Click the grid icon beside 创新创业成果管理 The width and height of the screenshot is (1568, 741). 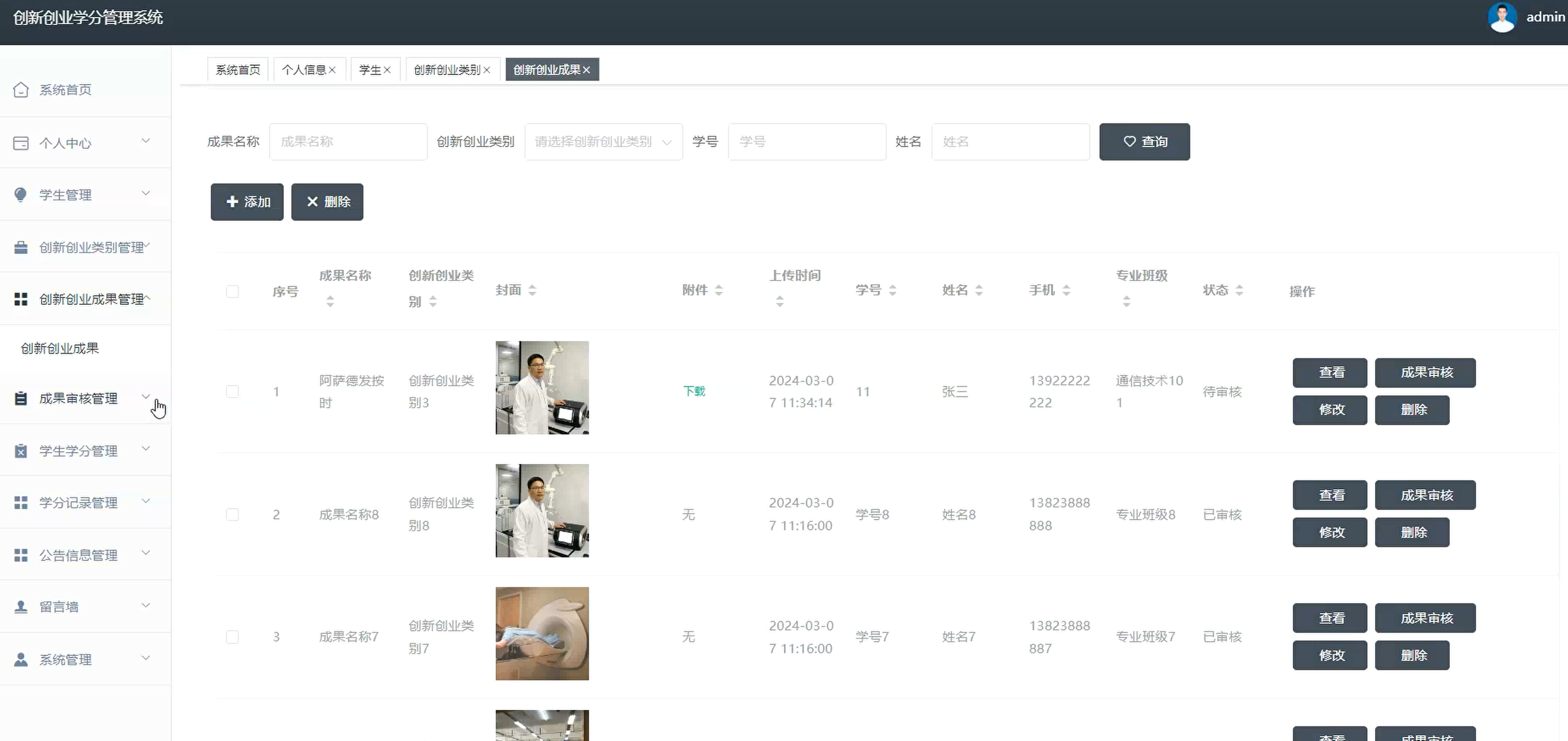pos(20,299)
